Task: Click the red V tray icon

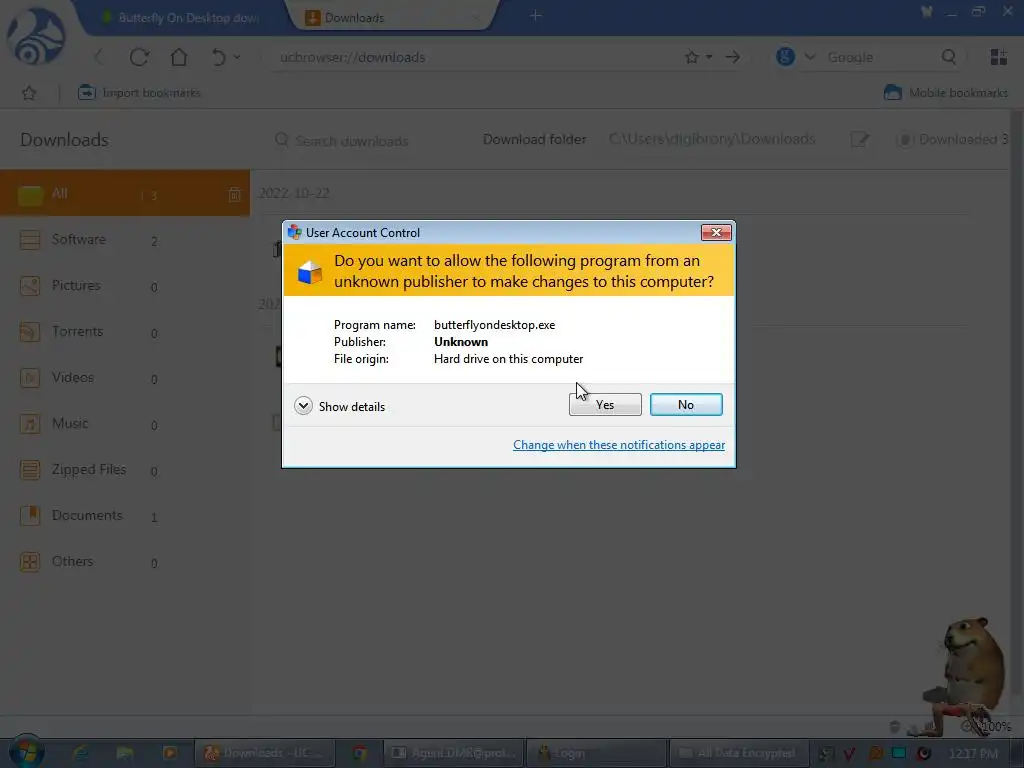Action: 850,754
